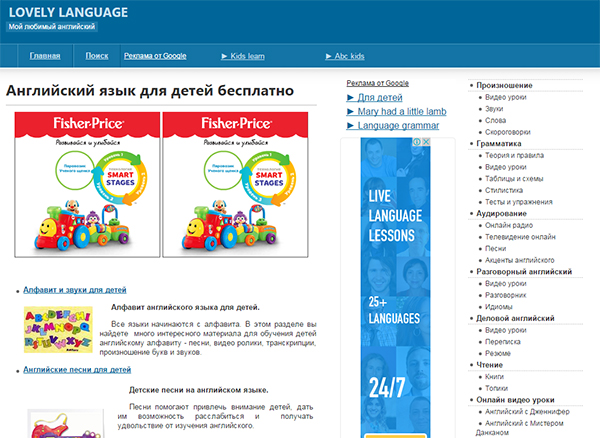The height and width of the screenshot is (438, 600).
Task: Click the arrow icon beside 'Kids learn'
Action: pos(225,56)
